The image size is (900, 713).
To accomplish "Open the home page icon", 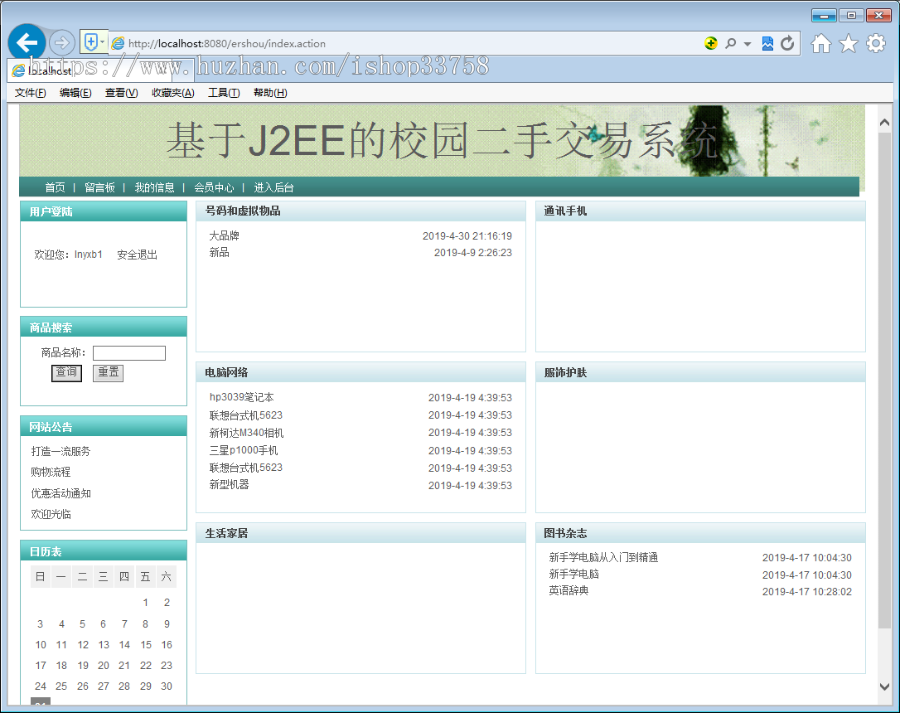I will coord(820,43).
